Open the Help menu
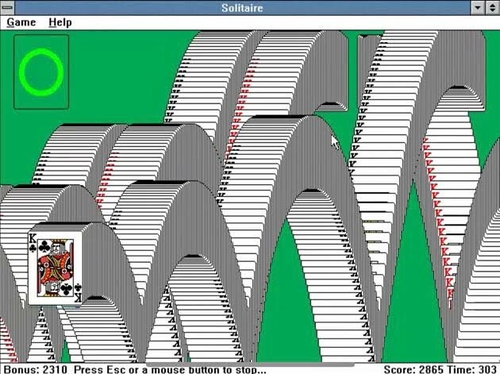 click(60, 22)
